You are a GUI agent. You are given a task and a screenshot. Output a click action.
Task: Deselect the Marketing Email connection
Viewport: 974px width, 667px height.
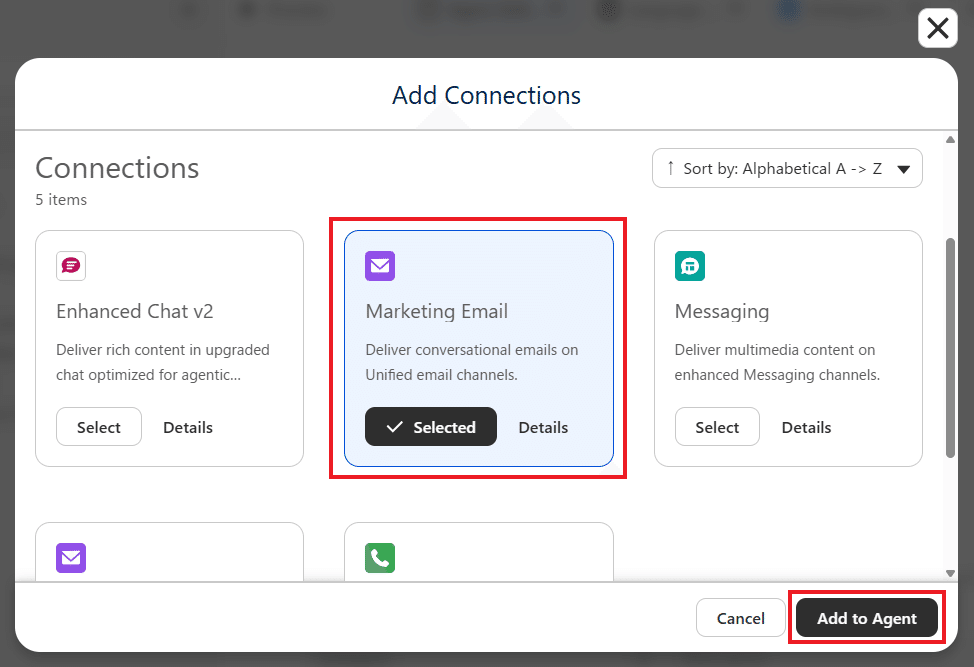(x=430, y=427)
